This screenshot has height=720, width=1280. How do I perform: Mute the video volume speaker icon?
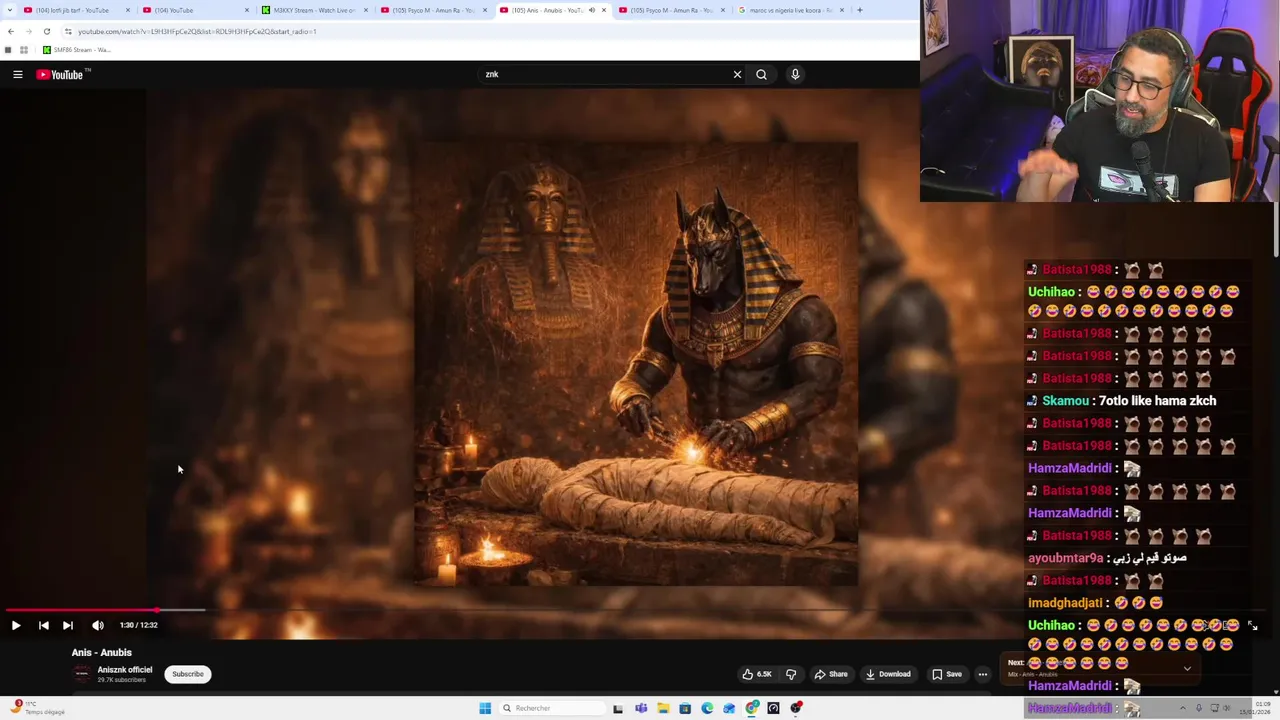coord(98,625)
